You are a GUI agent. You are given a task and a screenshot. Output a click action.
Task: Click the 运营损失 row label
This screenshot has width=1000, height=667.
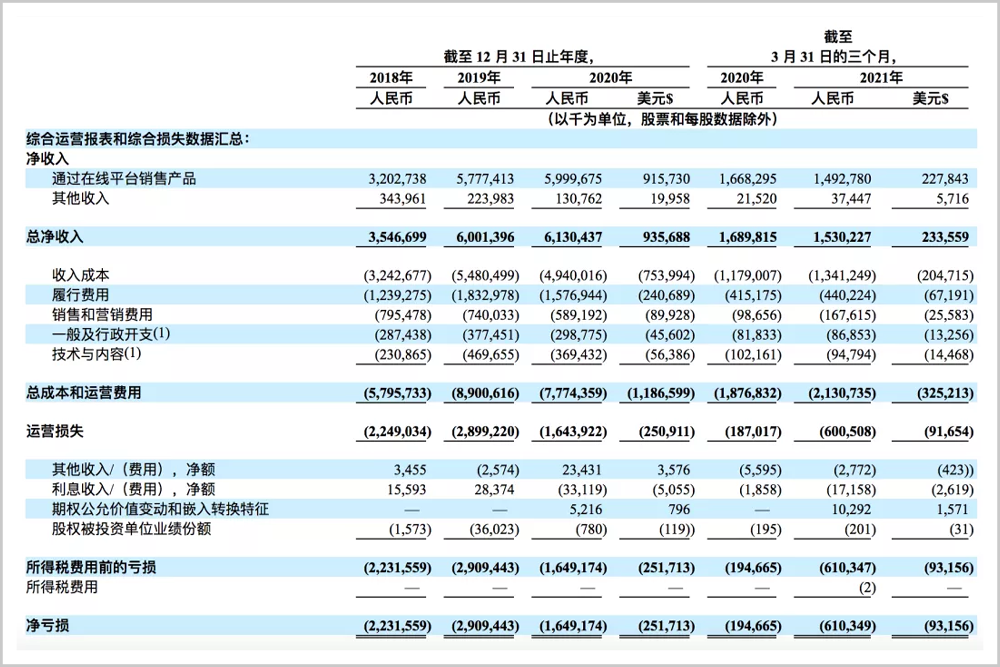[x=54, y=431]
